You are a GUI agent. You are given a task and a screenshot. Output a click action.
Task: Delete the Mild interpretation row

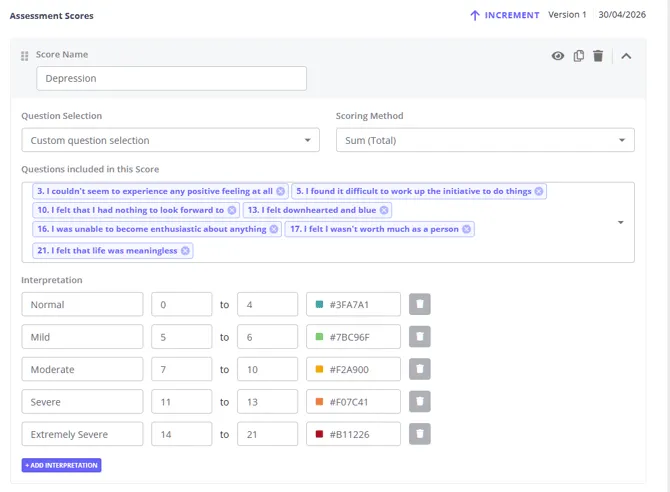[x=420, y=337]
